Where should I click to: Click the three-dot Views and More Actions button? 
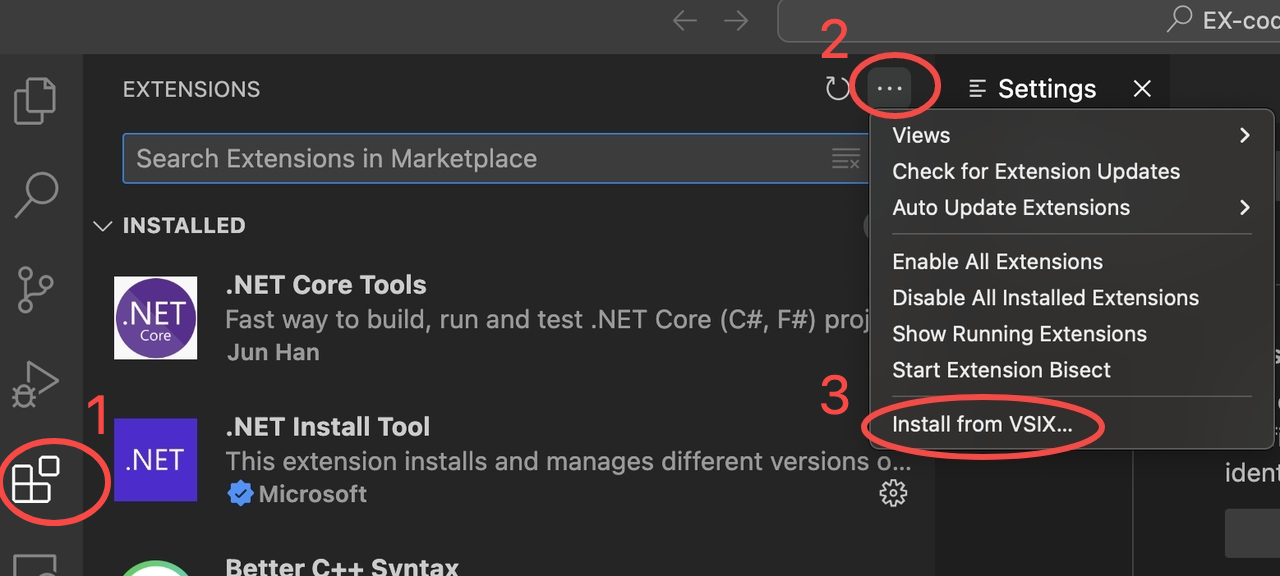889,89
